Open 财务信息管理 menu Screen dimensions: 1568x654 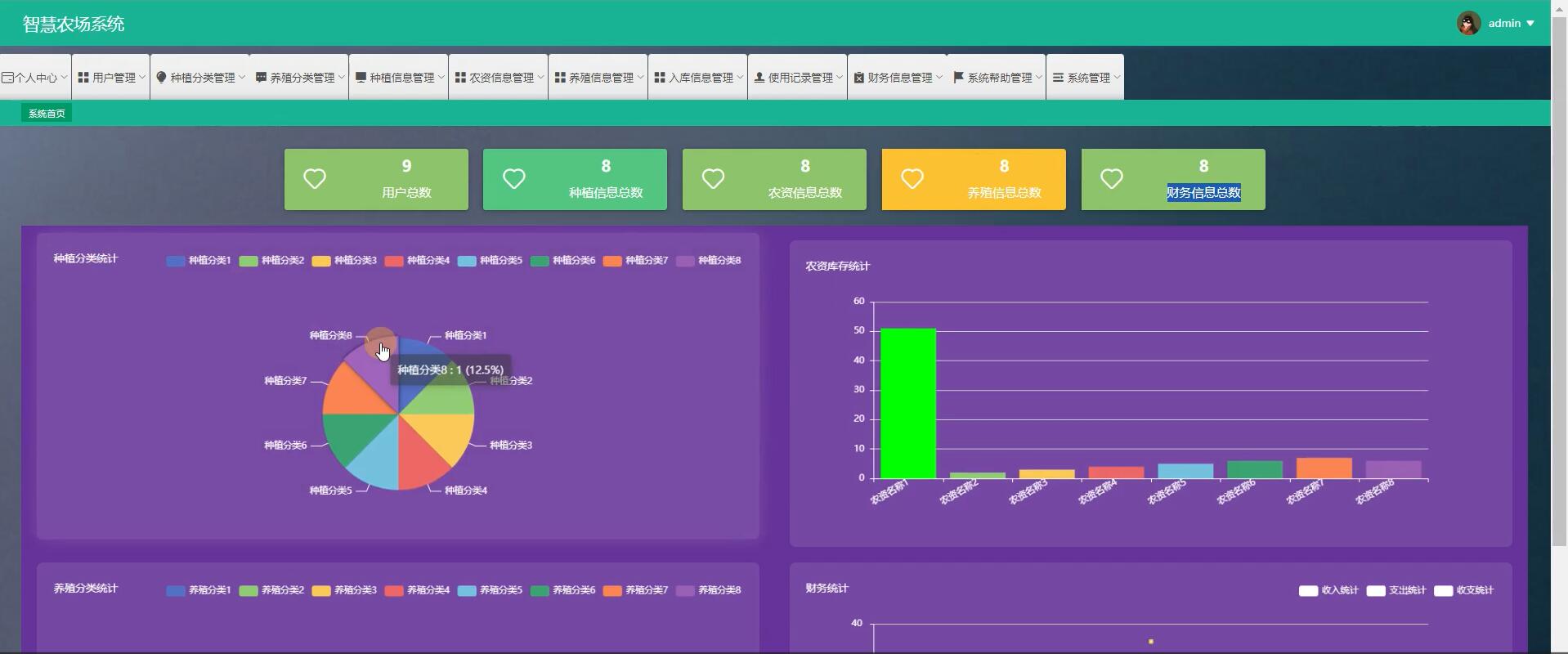(898, 77)
